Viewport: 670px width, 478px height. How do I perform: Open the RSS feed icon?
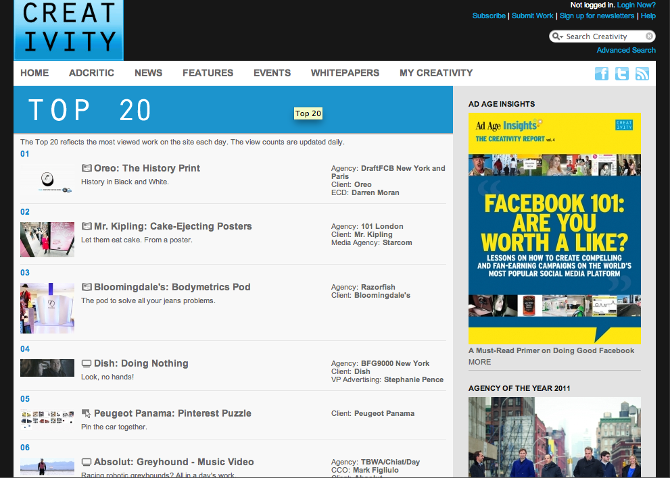pyautogui.click(x=642, y=73)
